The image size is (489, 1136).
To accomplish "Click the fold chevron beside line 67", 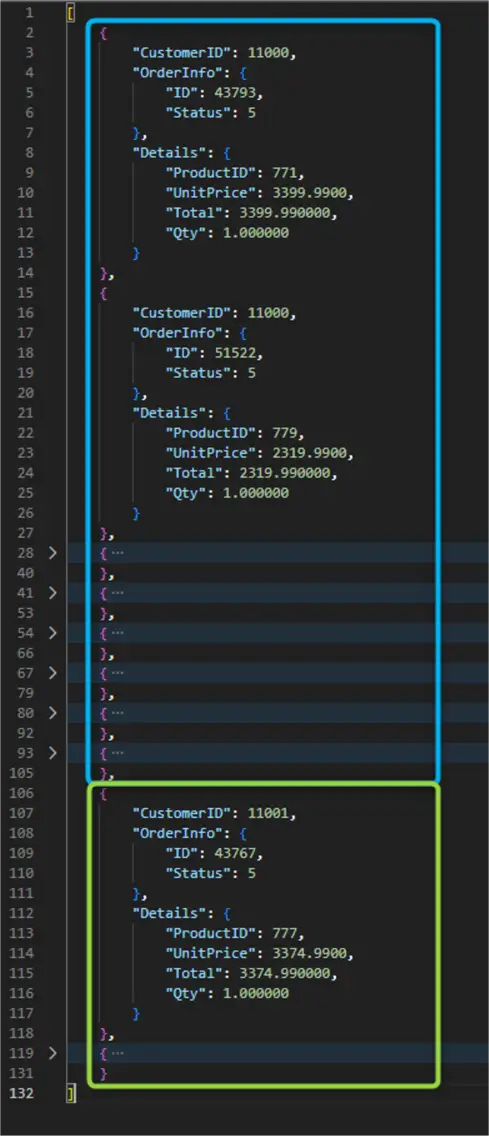I will click(52, 672).
